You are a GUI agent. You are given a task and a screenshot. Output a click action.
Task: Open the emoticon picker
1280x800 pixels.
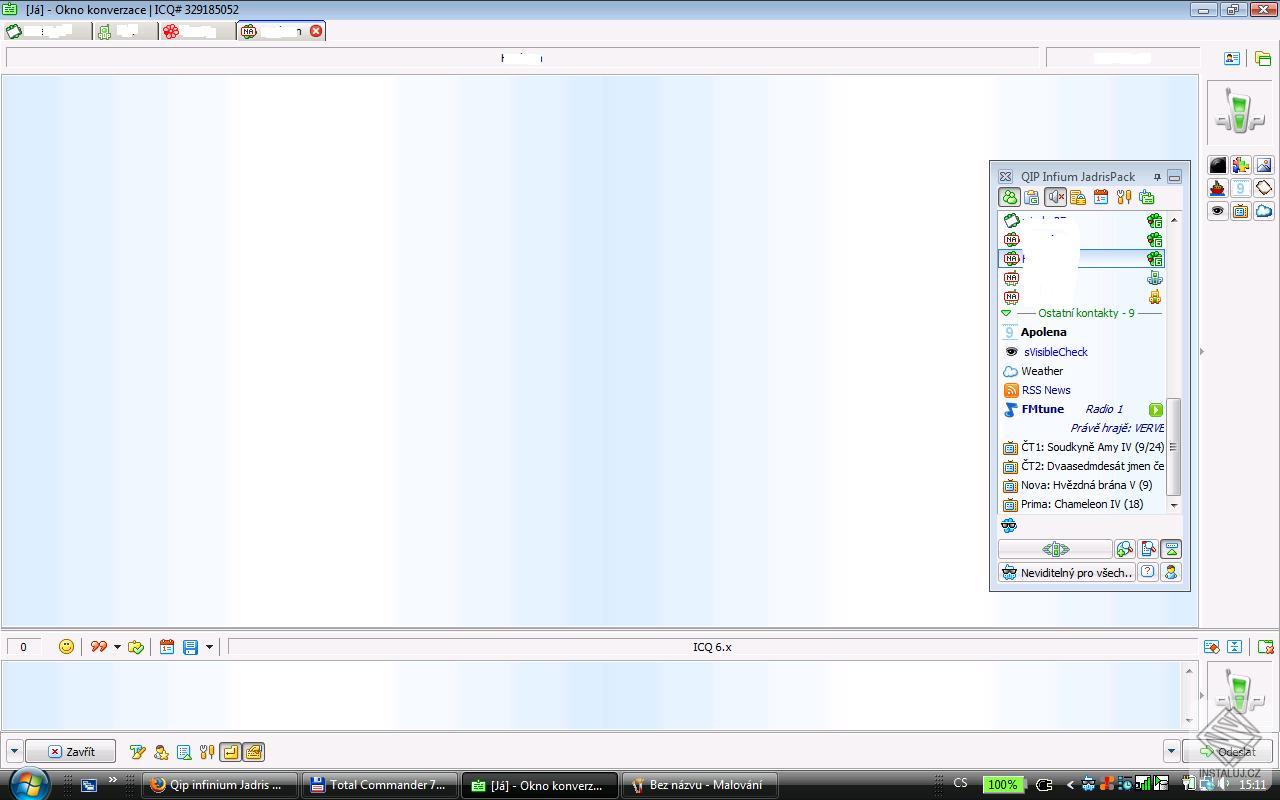point(66,647)
